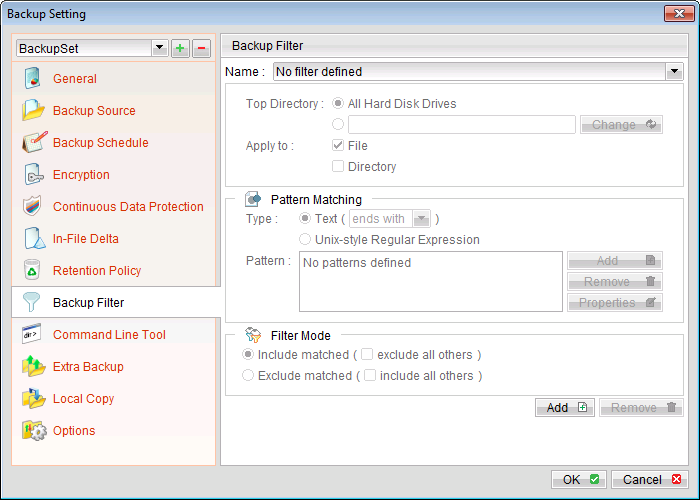The height and width of the screenshot is (500, 700).
Task: Toggle exclude all others checkbox
Action: click(367, 354)
